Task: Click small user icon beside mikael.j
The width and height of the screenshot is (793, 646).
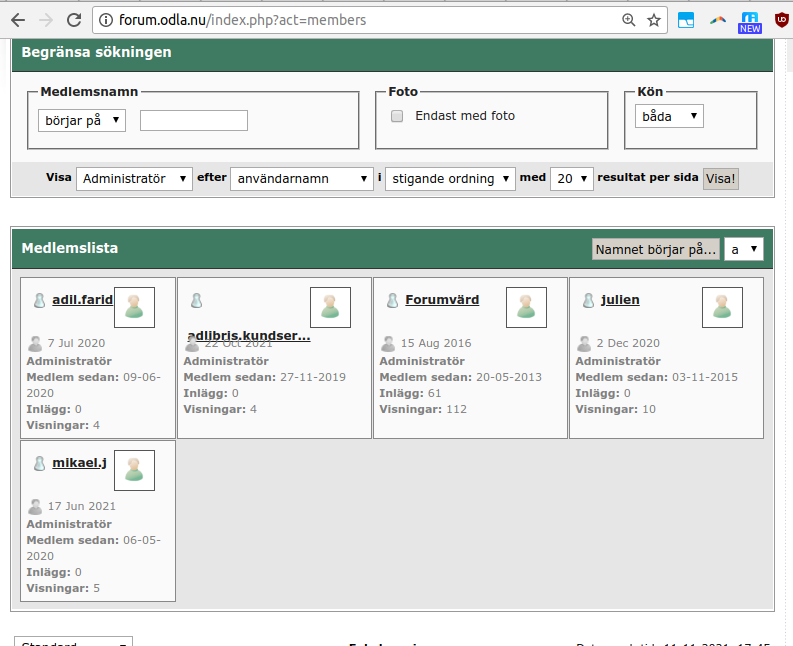Action: [40, 464]
